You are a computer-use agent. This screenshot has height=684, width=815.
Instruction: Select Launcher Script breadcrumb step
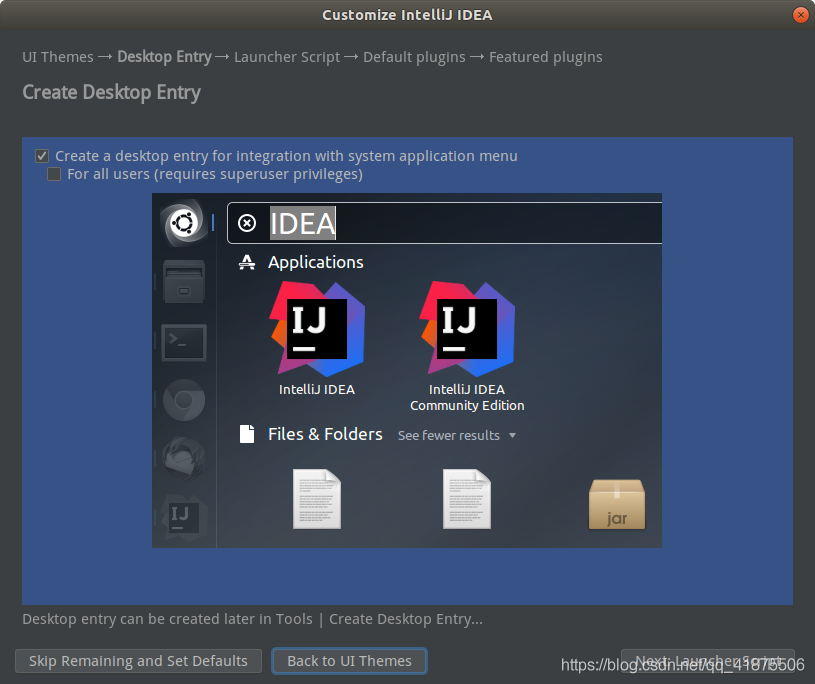(287, 57)
